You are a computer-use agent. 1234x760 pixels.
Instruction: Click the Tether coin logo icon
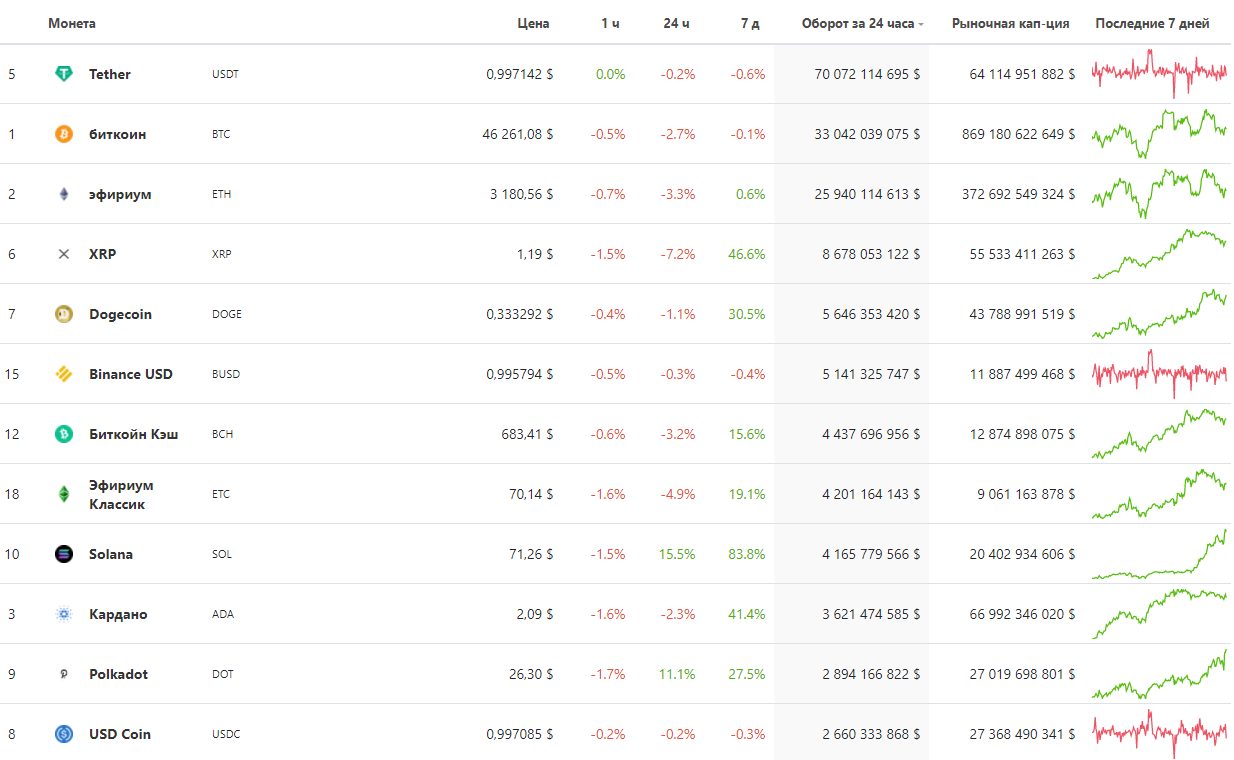[64, 74]
